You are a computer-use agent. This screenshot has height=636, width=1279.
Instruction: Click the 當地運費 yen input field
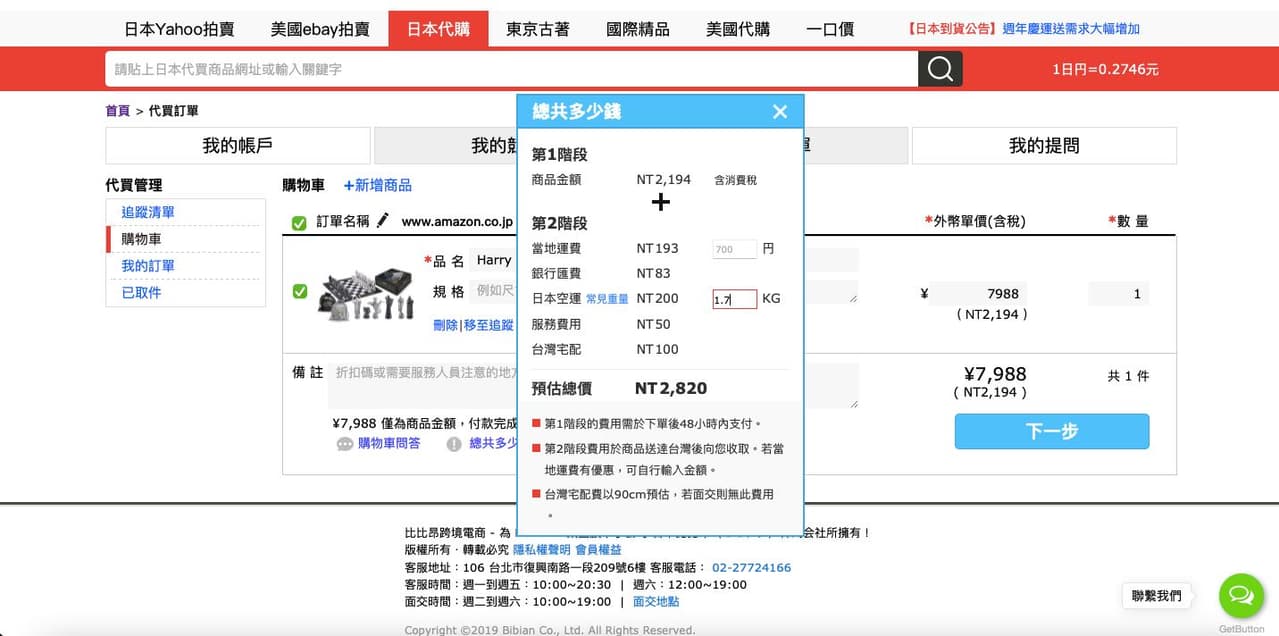pos(734,249)
